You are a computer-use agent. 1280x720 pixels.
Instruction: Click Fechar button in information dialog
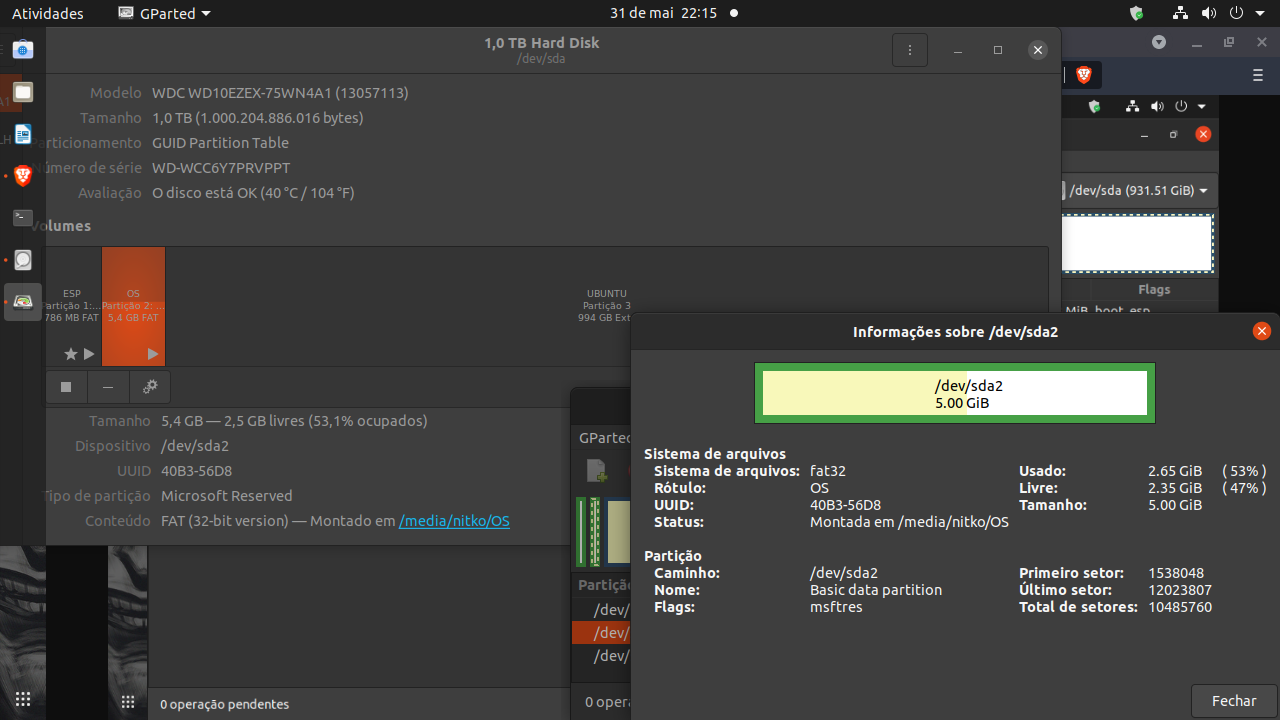pyautogui.click(x=1234, y=701)
